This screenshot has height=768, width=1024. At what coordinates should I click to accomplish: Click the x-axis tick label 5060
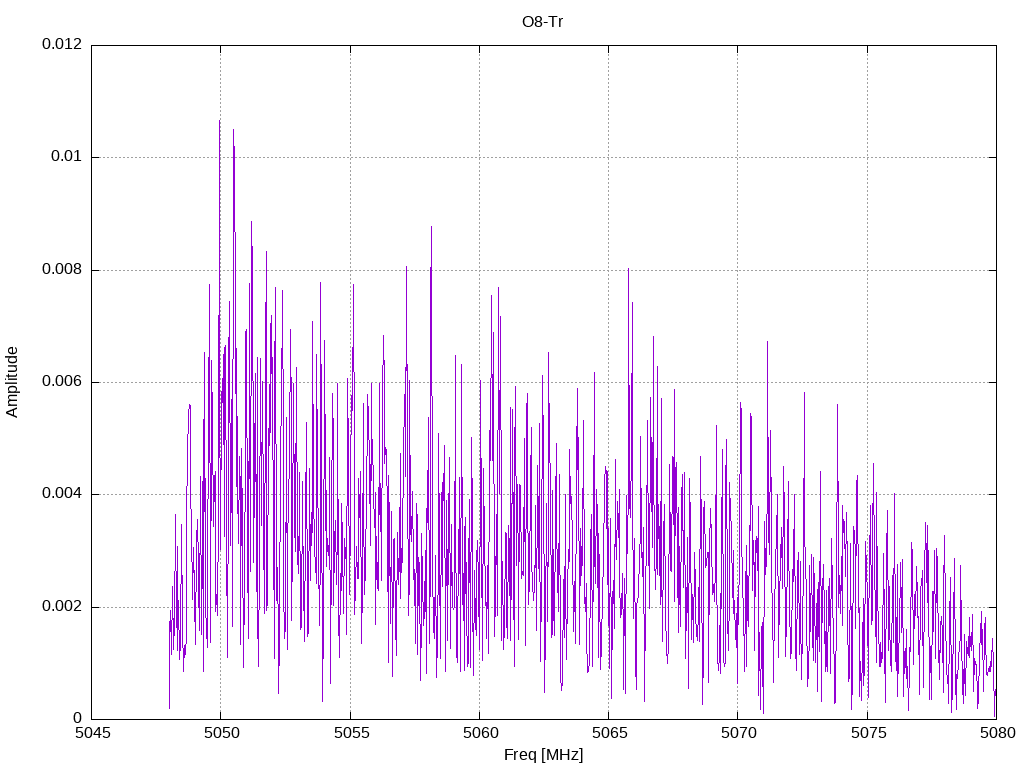point(480,733)
